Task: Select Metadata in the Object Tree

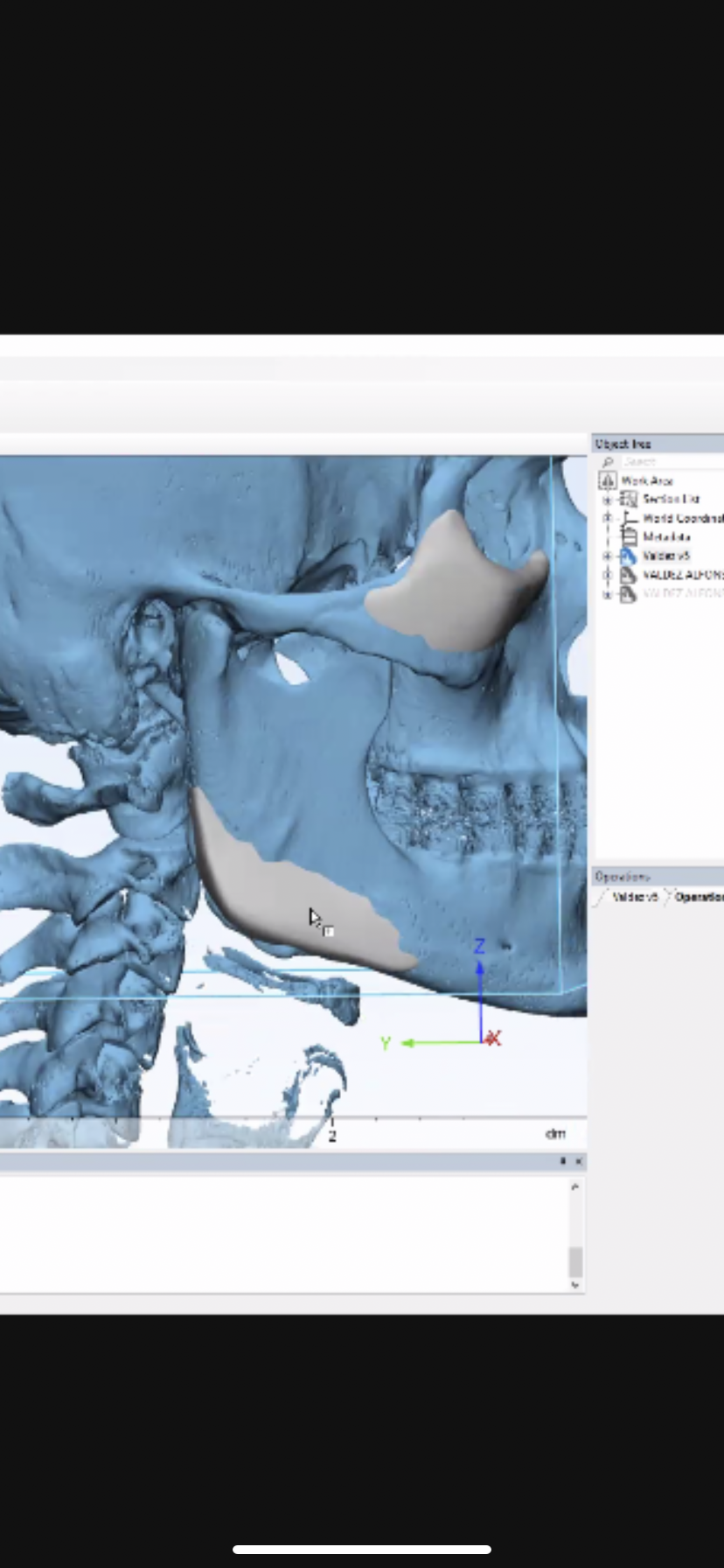Action: (666, 536)
